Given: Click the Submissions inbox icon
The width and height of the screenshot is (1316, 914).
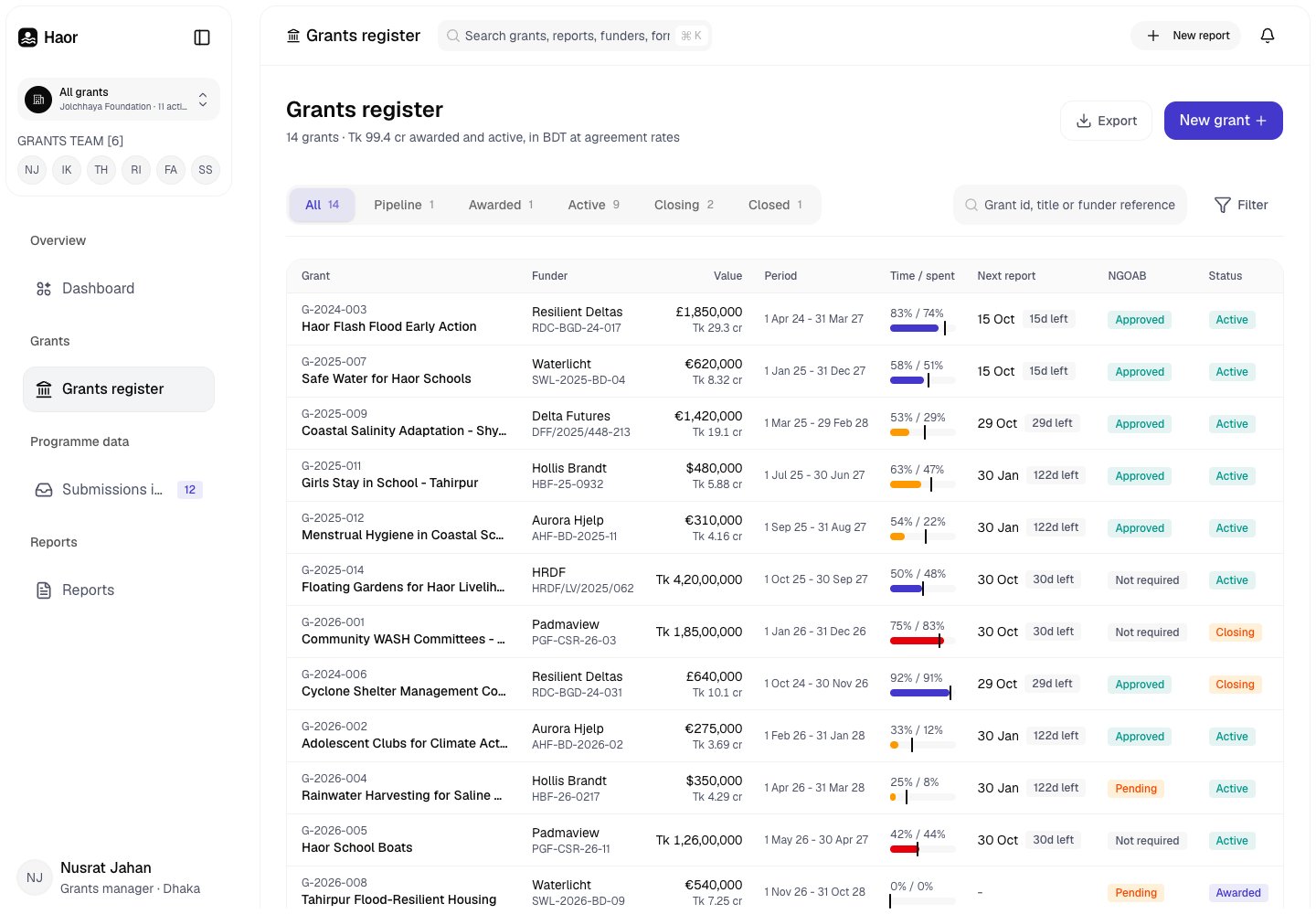Looking at the screenshot, I should [x=44, y=490].
